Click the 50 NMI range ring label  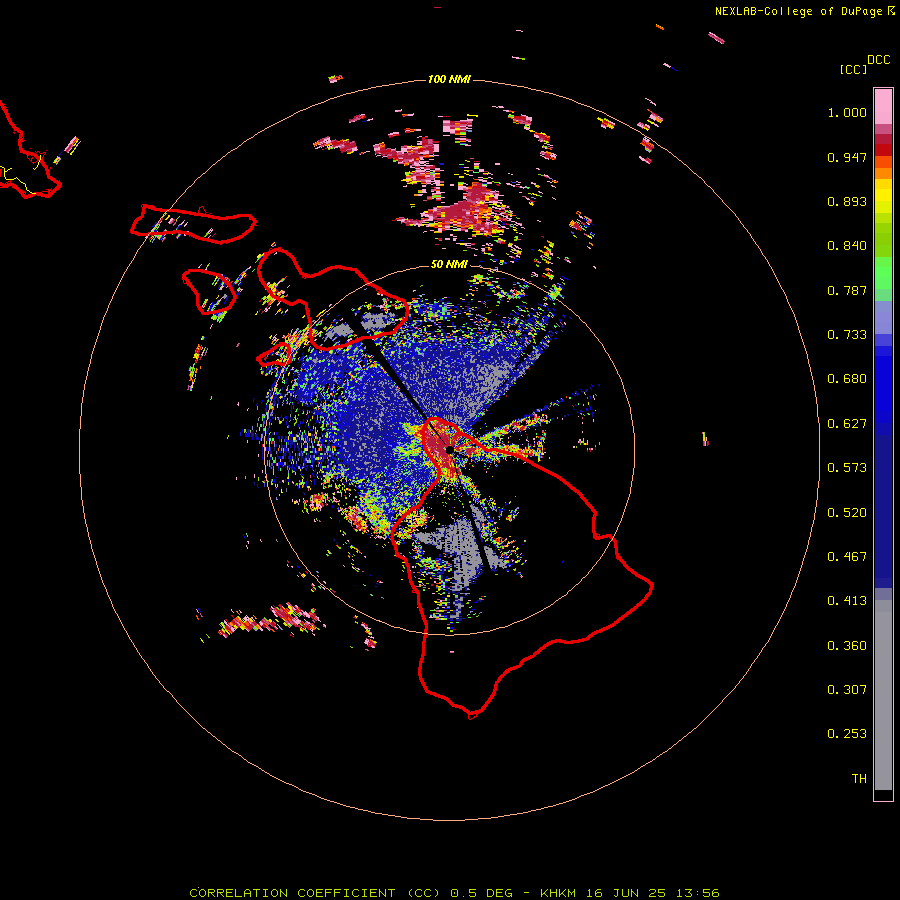click(449, 264)
